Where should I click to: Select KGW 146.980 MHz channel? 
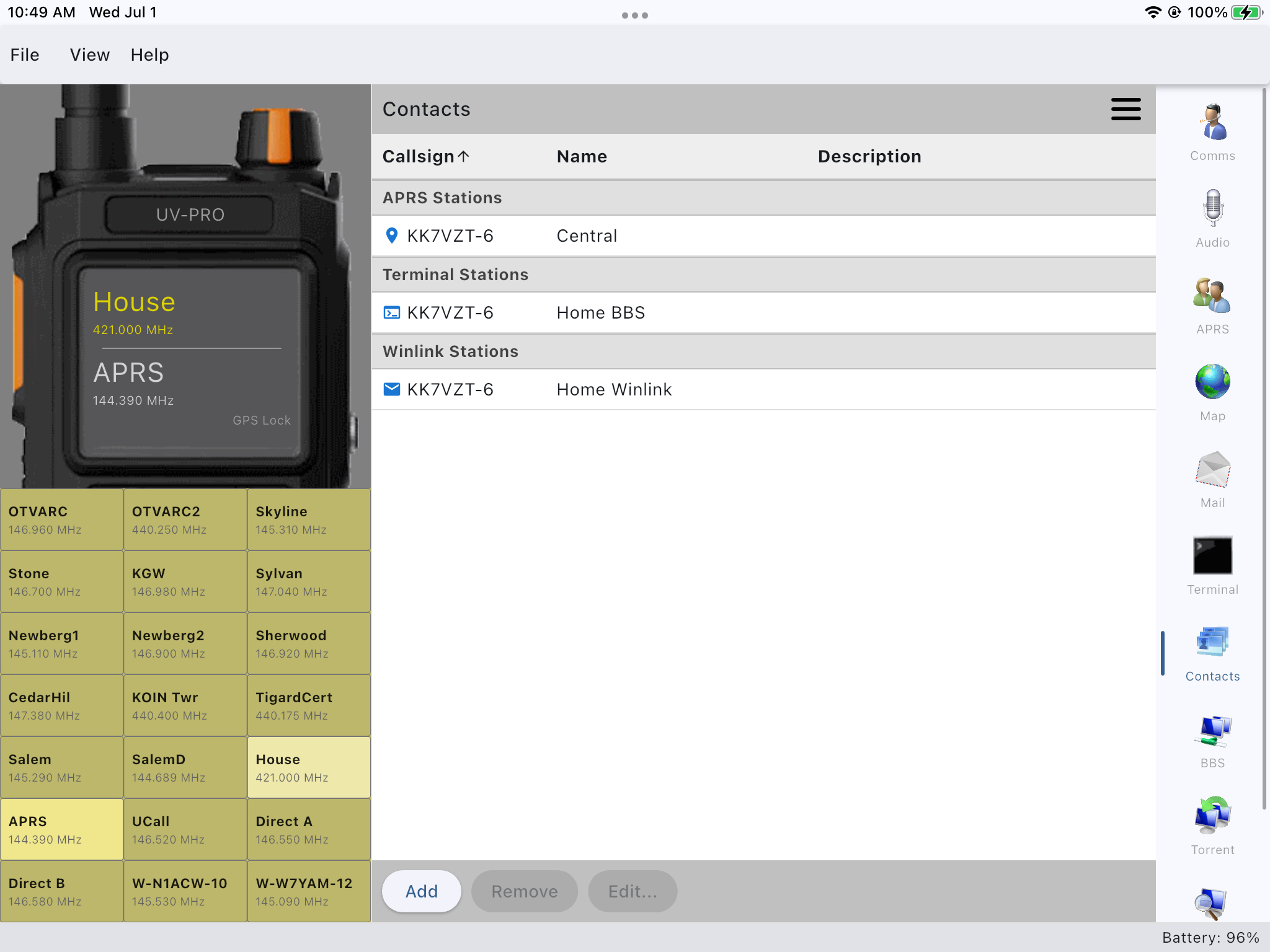[185, 581]
